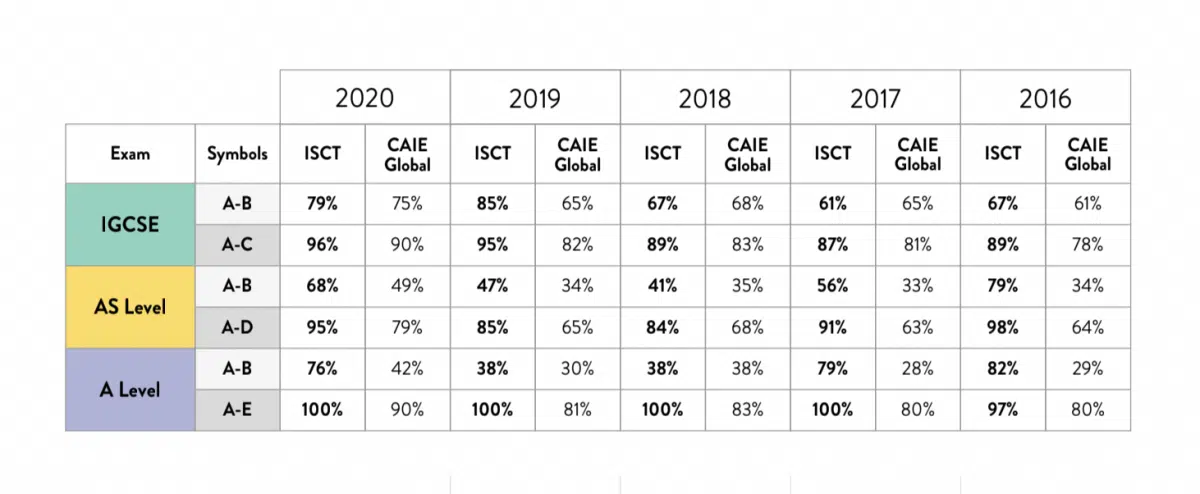
Task: Click the 98% AS Level 2016 cell
Action: [1003, 327]
